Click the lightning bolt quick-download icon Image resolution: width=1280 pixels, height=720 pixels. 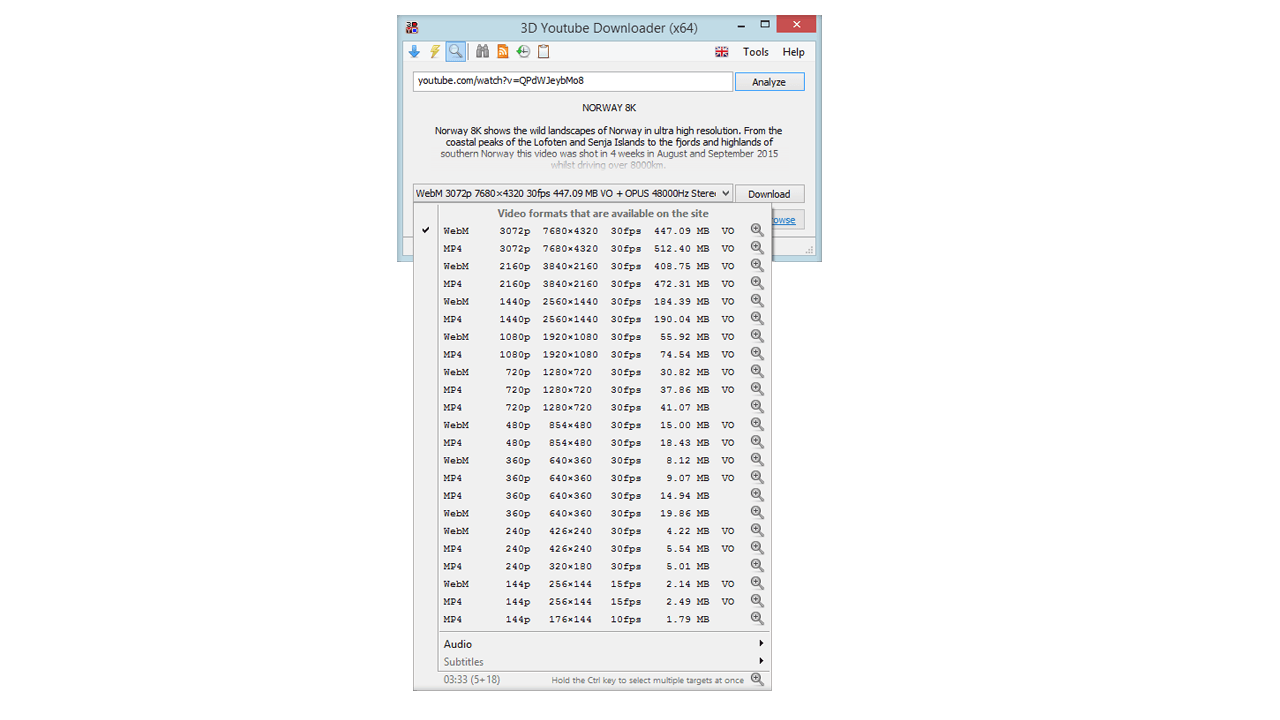tap(434, 51)
